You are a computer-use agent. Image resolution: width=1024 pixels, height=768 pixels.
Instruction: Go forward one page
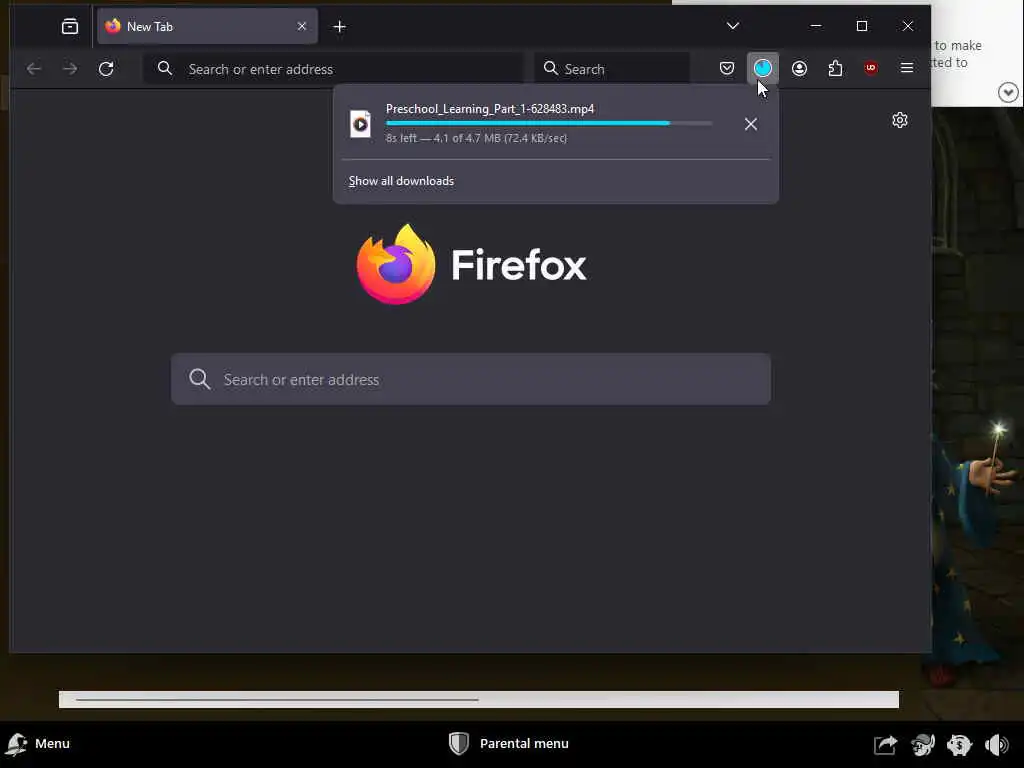point(70,69)
